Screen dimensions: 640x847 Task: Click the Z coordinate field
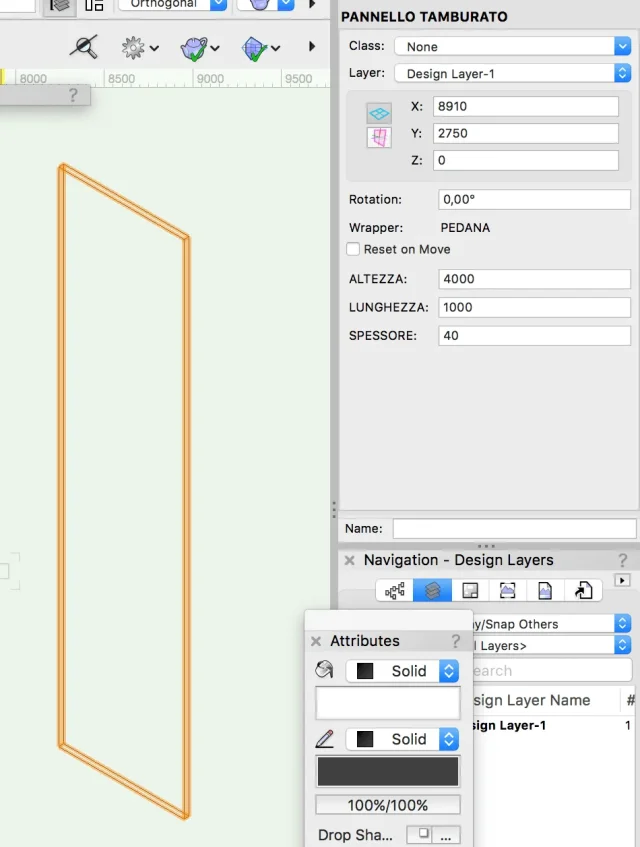[x=526, y=160]
